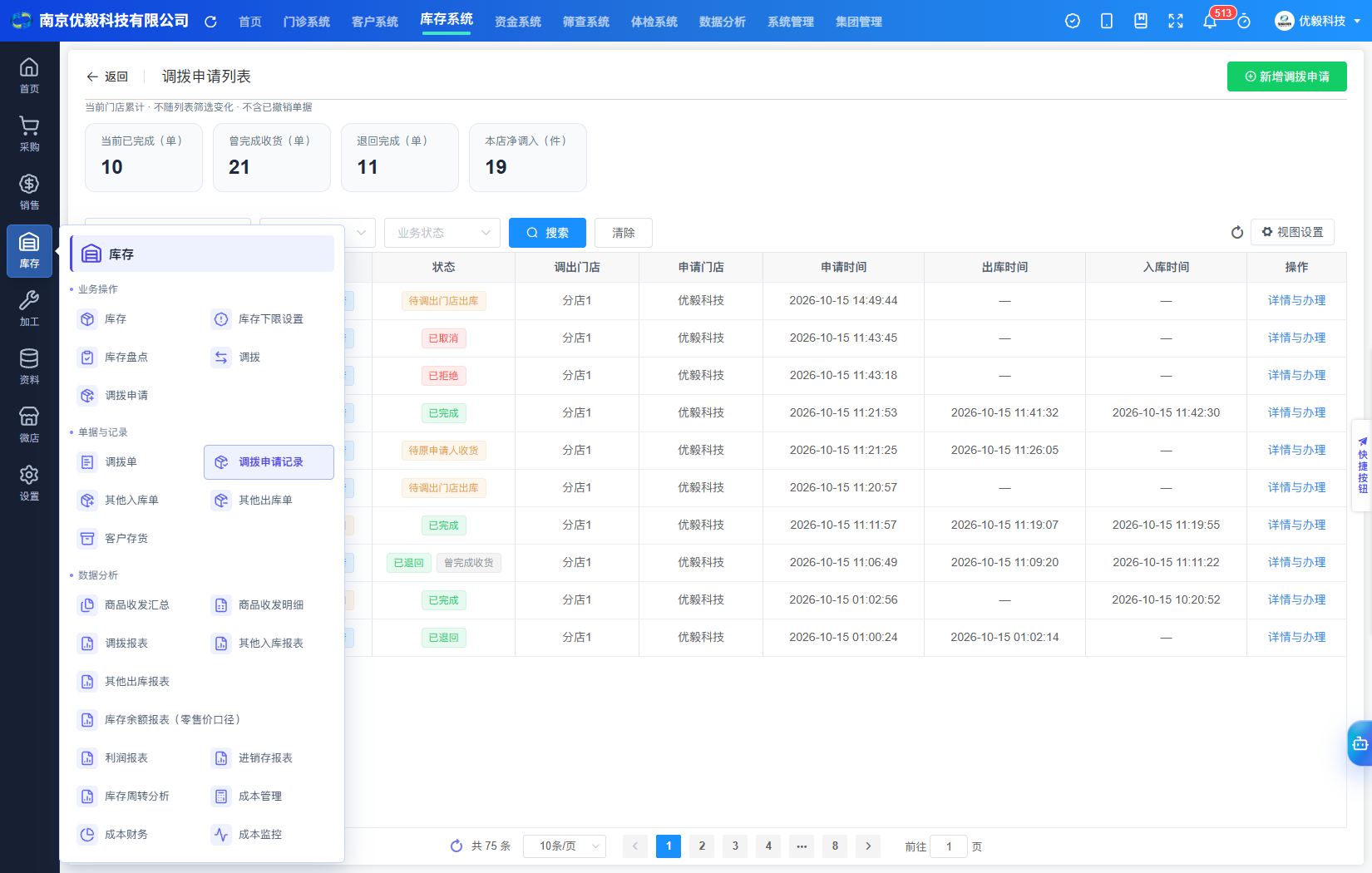Viewport: 1372px width, 873px height.
Task: Open 成本管理 menu entry
Action: tap(269, 797)
